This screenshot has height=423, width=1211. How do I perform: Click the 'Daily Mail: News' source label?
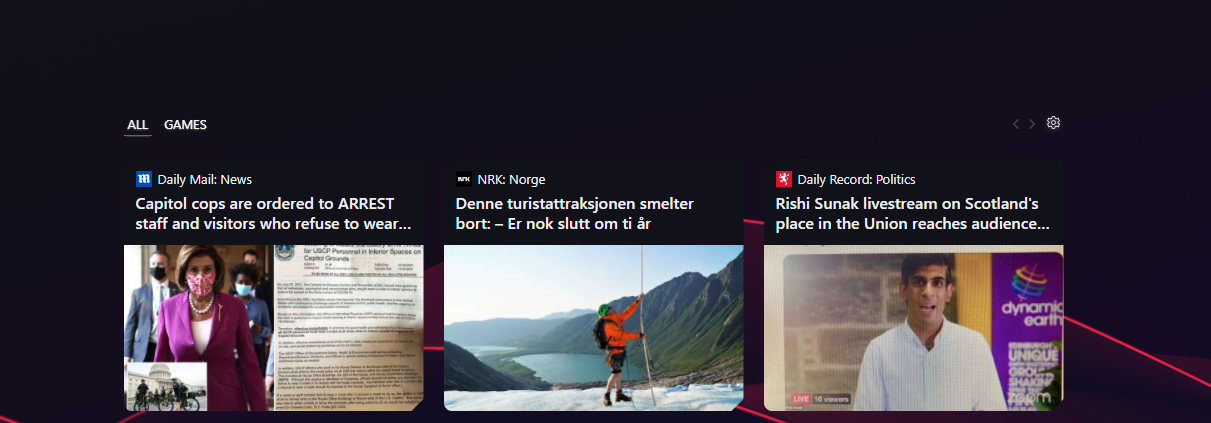pyautogui.click(x=204, y=180)
